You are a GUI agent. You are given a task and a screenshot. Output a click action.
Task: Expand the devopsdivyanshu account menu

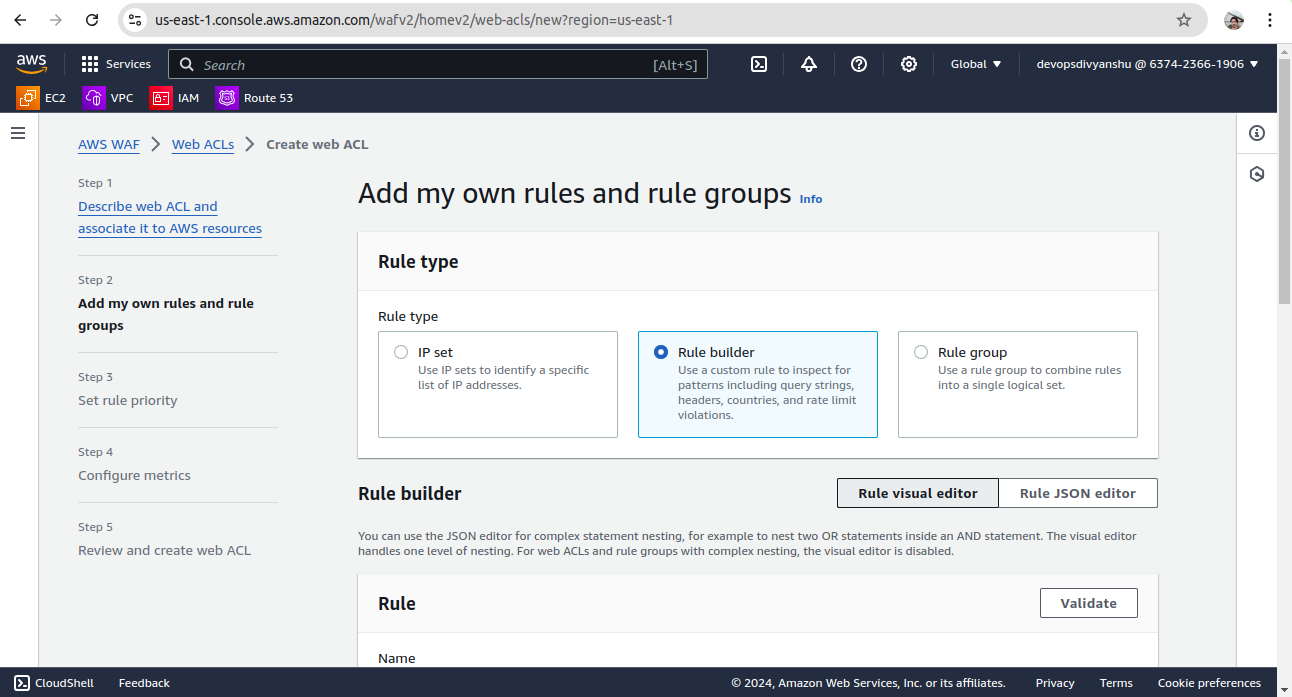pos(1147,64)
